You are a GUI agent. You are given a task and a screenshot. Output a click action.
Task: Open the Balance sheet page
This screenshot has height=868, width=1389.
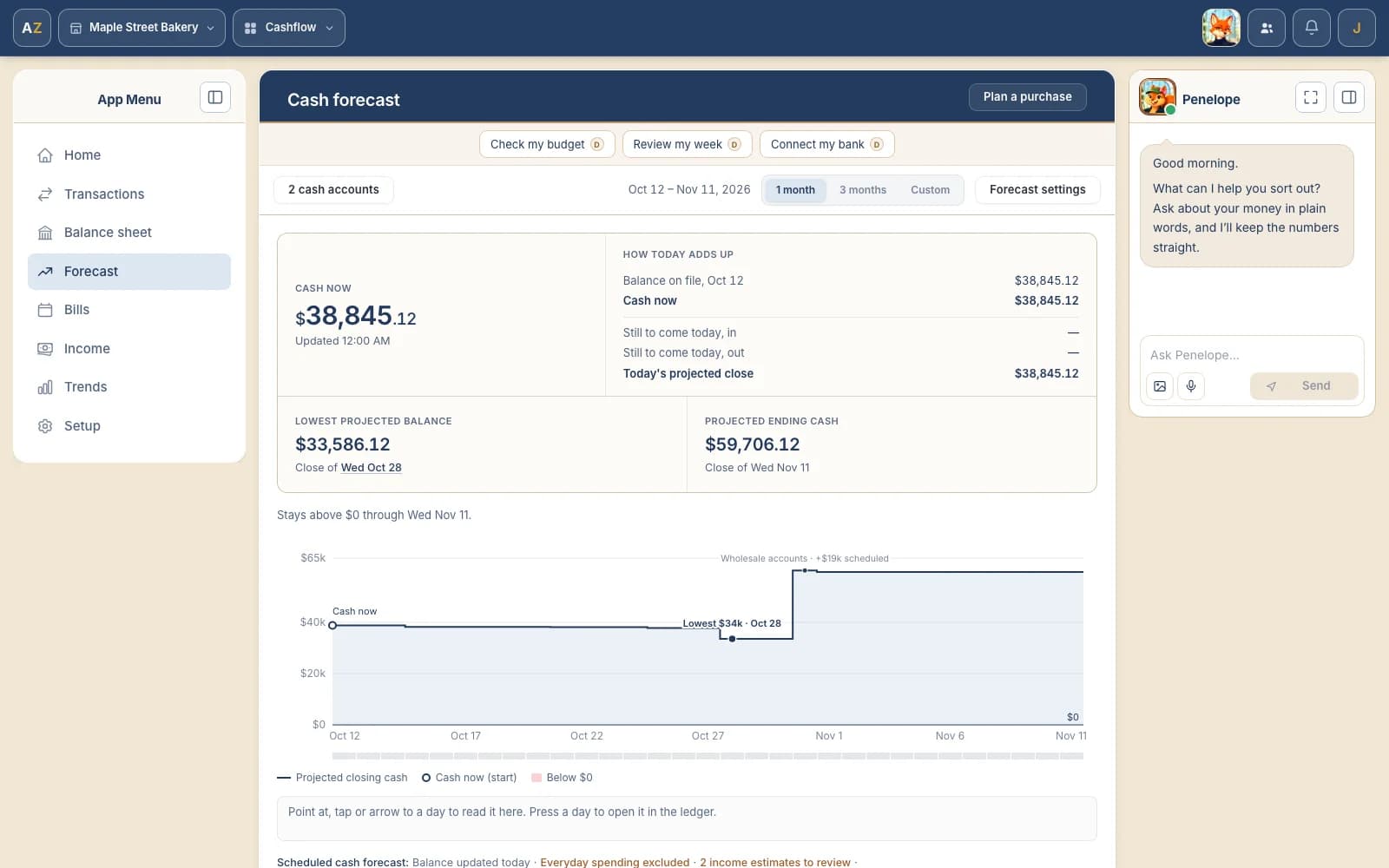tap(129, 233)
